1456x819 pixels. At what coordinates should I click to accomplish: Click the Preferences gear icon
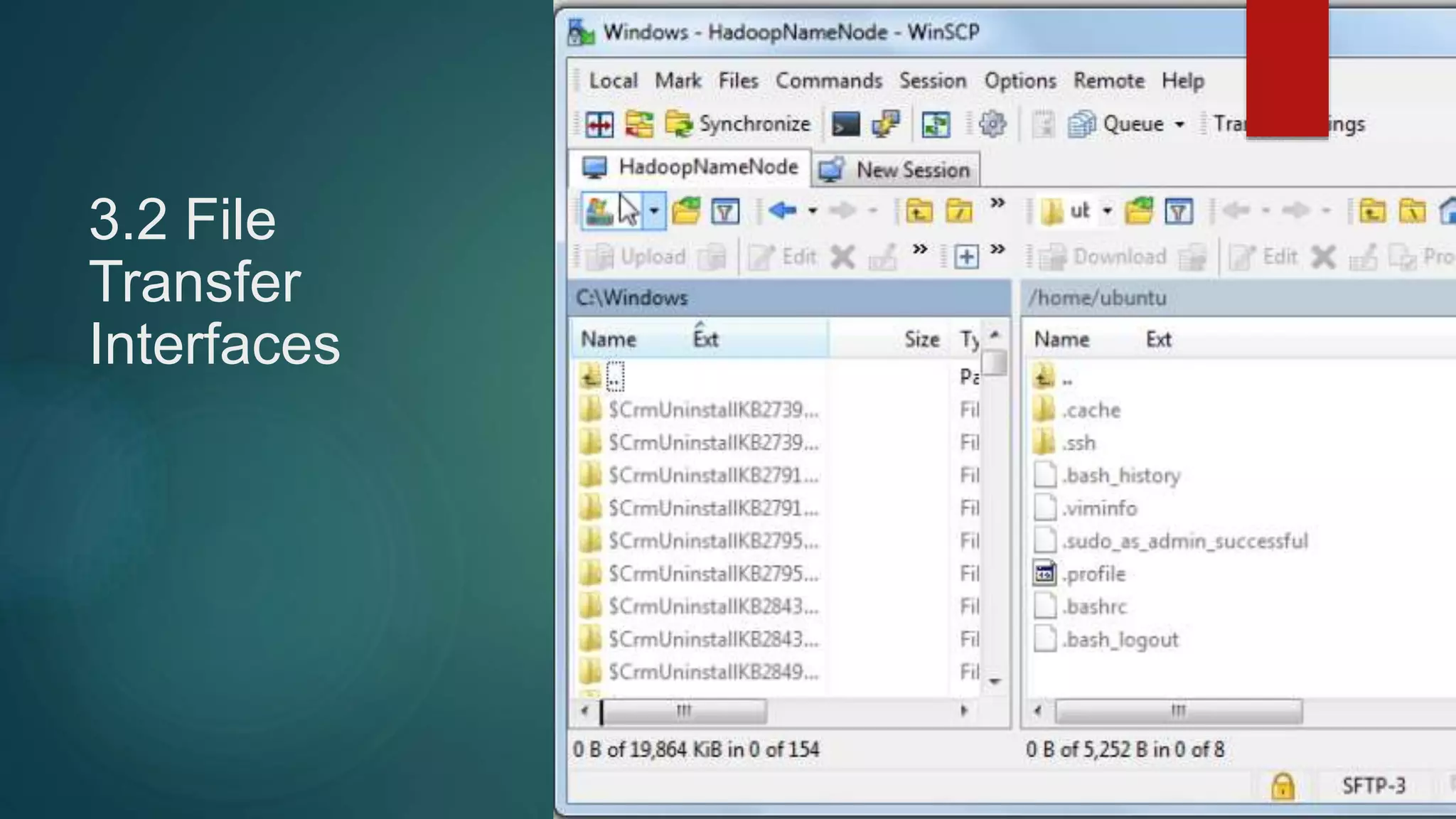992,124
